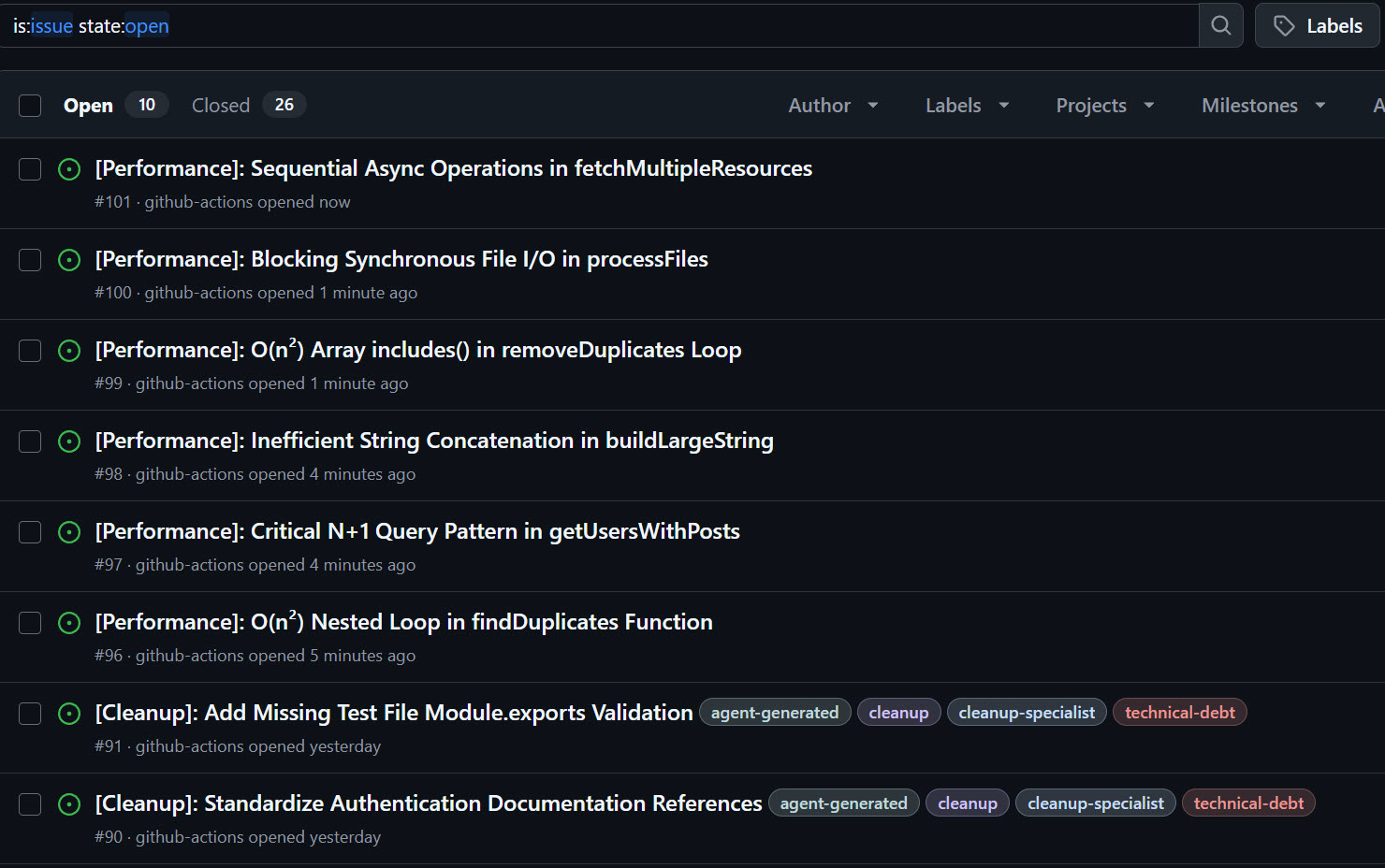The image size is (1385, 868).
Task: Select the Open issues tab
Action: 87,105
